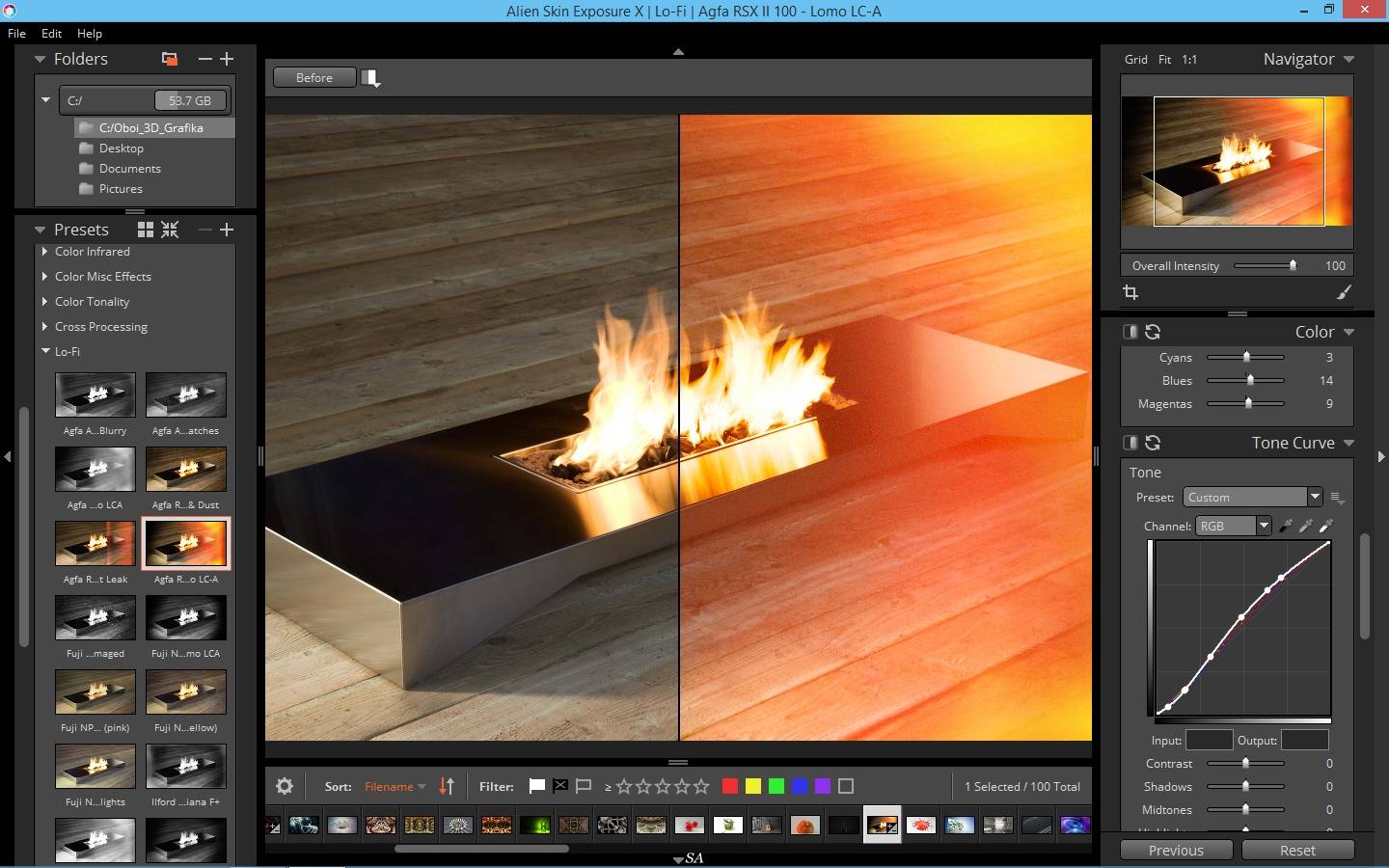
Task: Filter by first rating star
Action: 624,786
